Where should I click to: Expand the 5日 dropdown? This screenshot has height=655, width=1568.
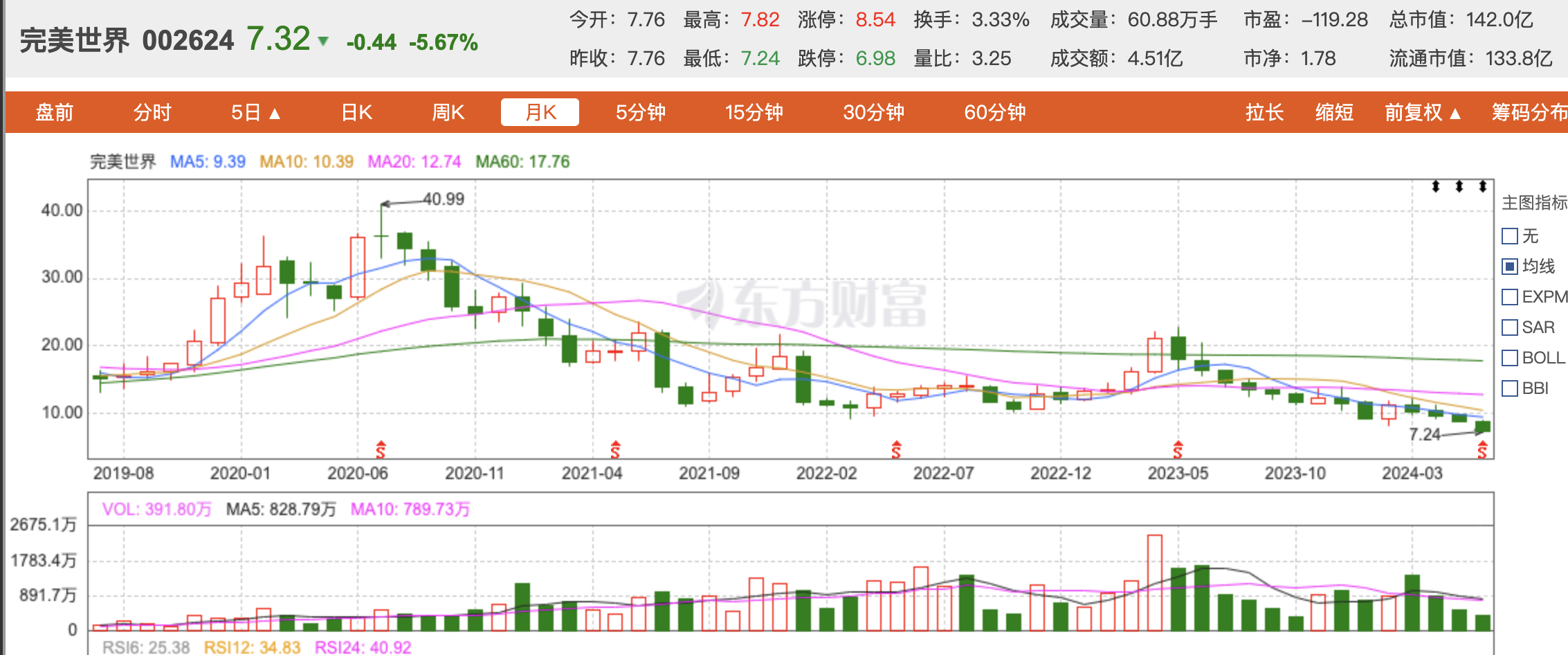256,112
